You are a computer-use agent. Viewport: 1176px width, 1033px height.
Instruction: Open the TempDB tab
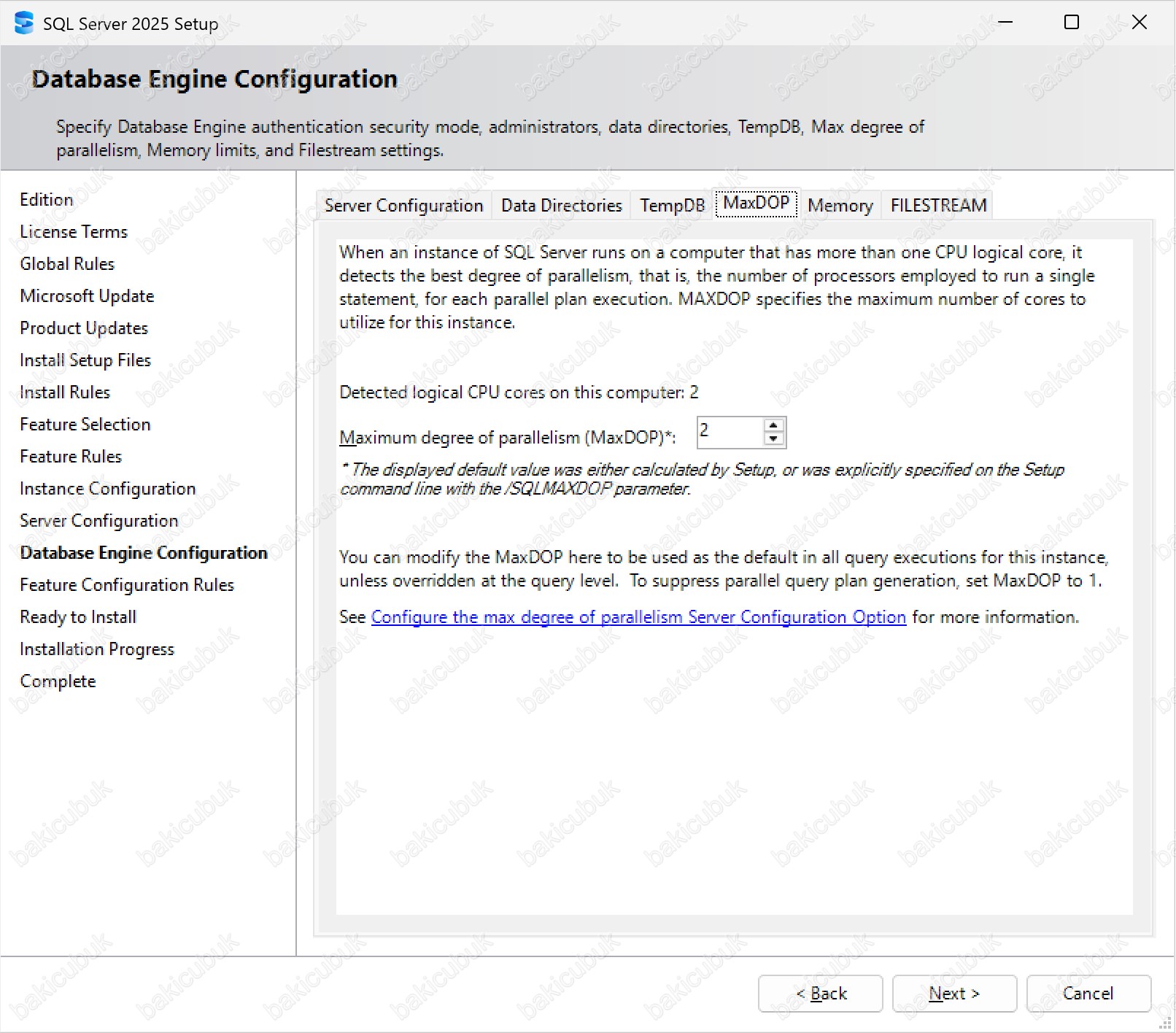point(673,206)
